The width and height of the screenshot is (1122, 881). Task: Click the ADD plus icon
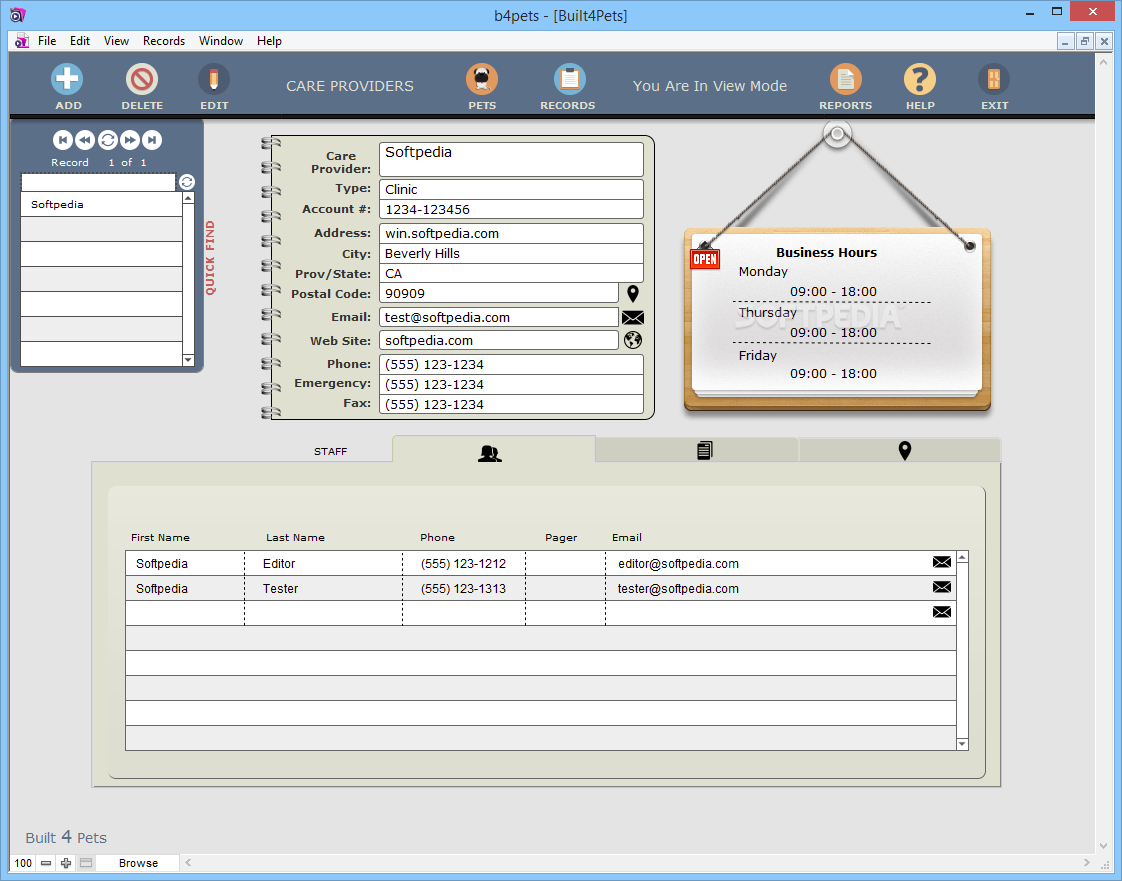(67, 79)
